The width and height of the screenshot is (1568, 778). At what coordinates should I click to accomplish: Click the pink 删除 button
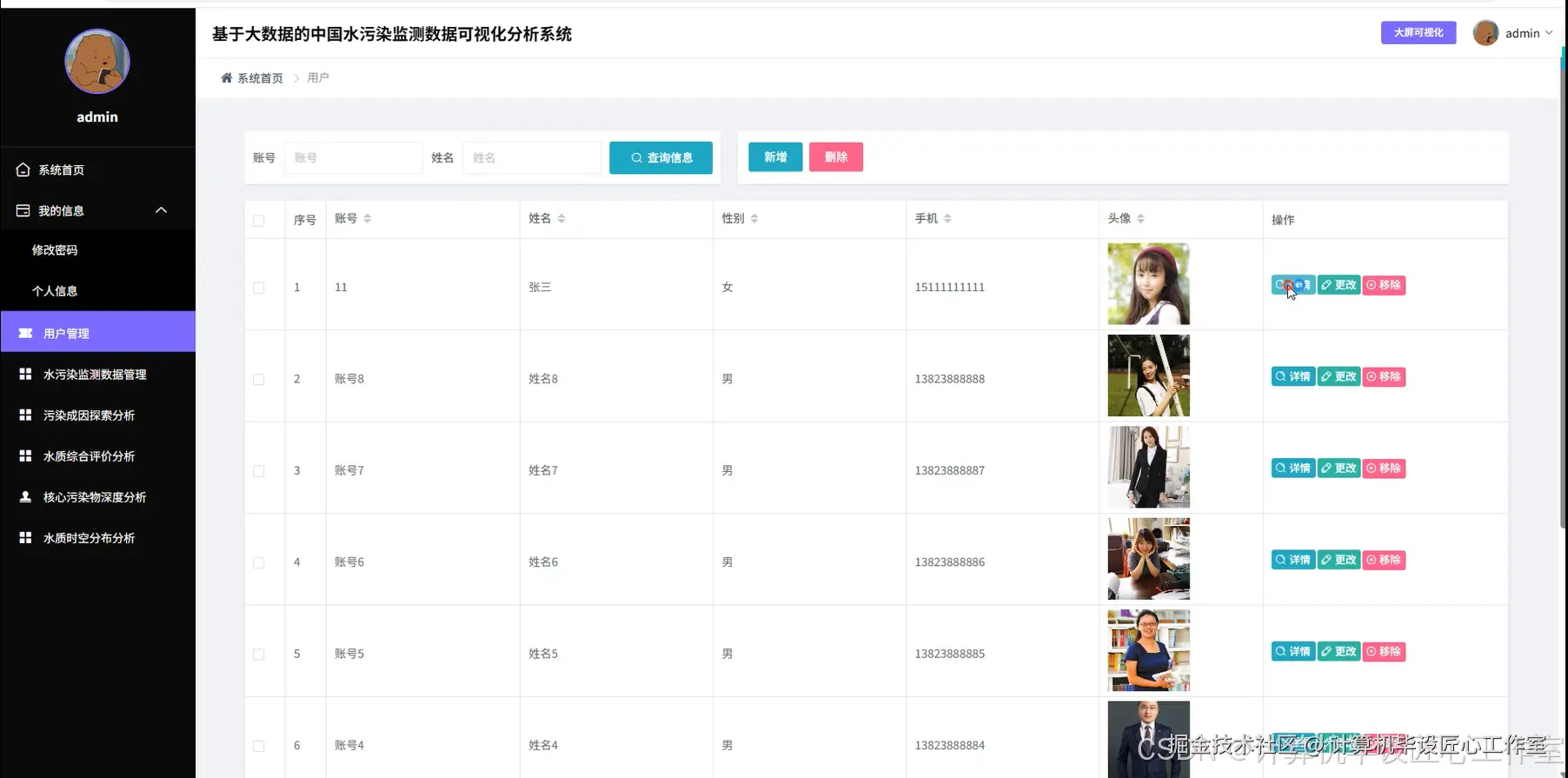pos(836,157)
